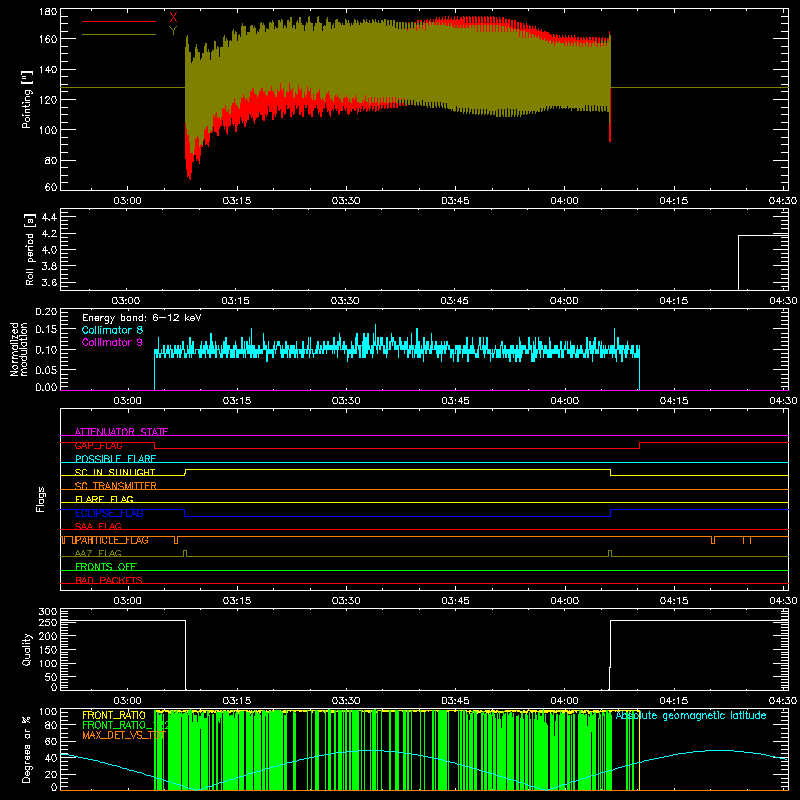Click the 04:00 tick below modulation plot
Image resolution: width=800 pixels, height=800 pixels.
click(564, 401)
